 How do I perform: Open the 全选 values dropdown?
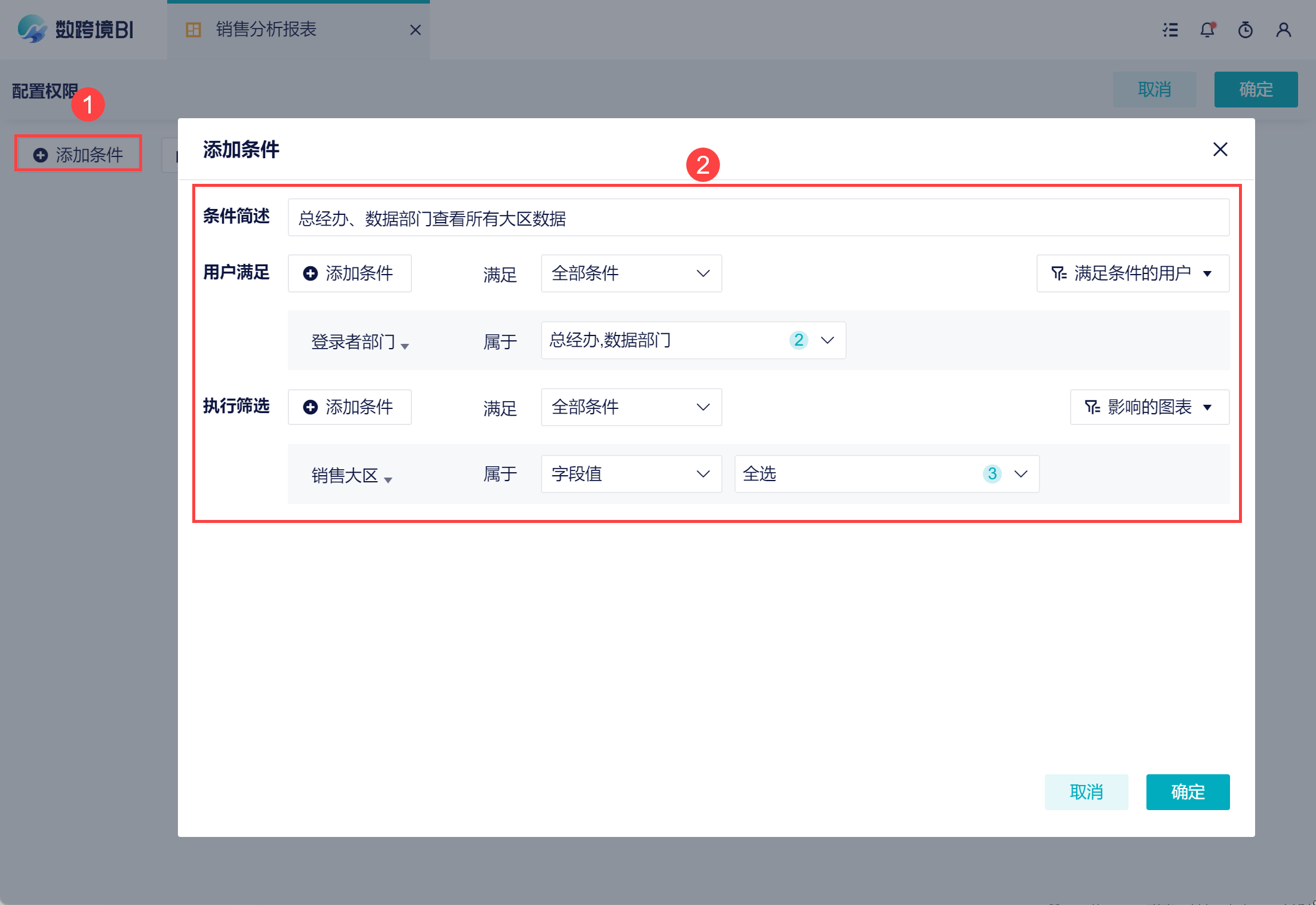[886, 474]
